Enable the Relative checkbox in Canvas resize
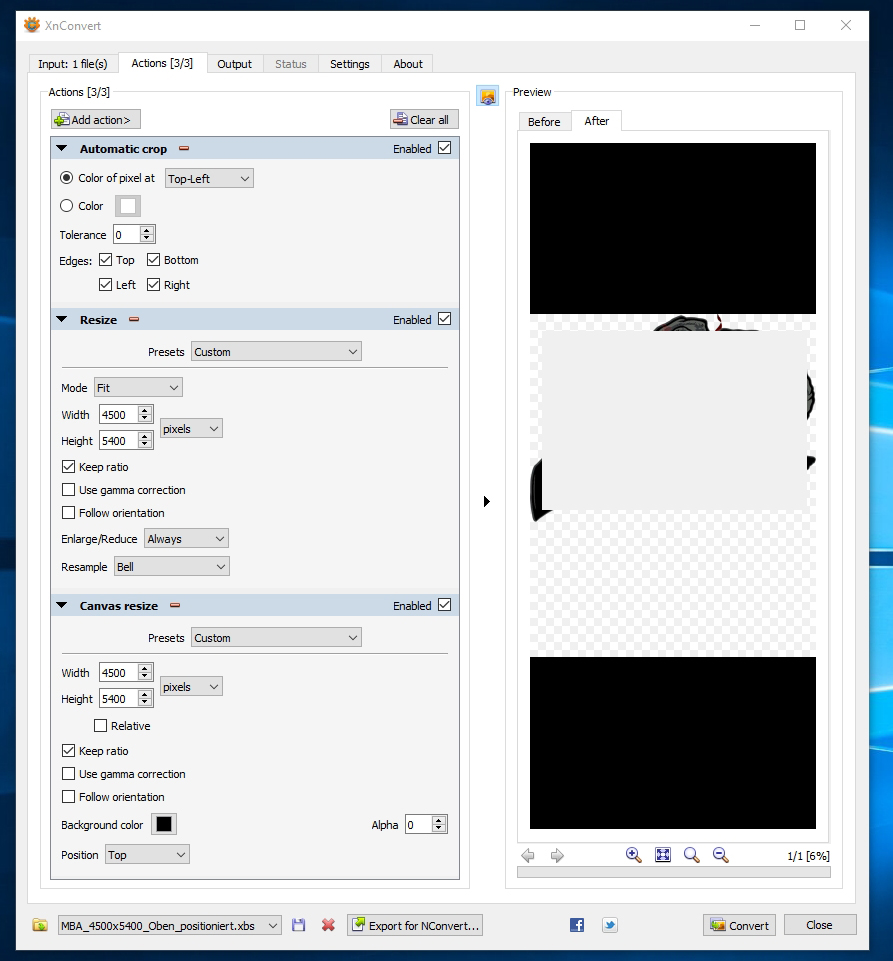 [x=101, y=726]
